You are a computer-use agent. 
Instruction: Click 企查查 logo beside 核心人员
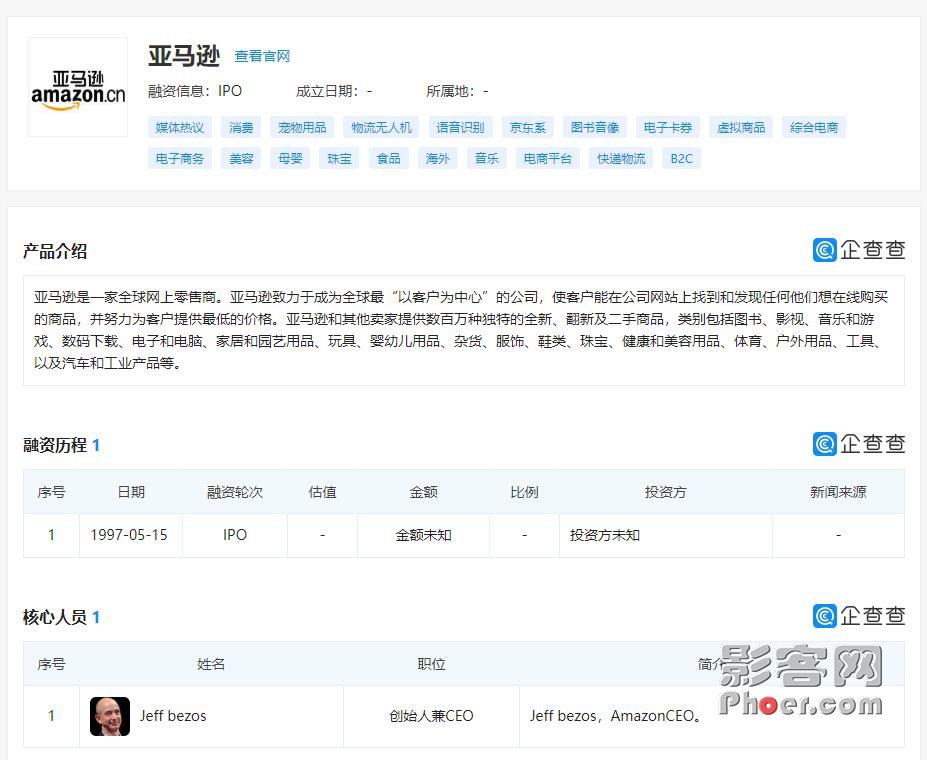coord(858,616)
